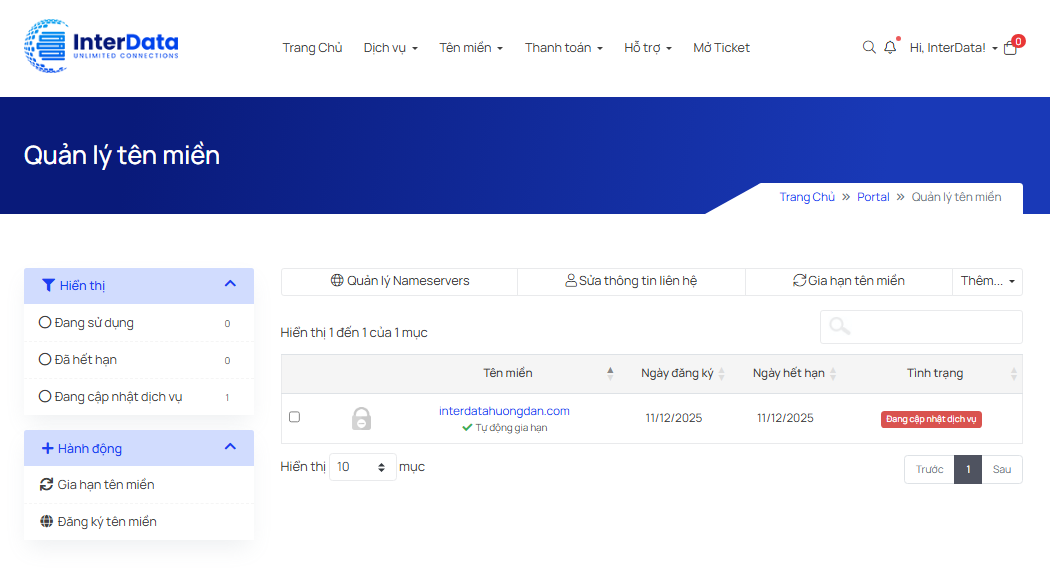The width and height of the screenshot is (1050, 573).
Task: Select the Đang cập nhật dịch vụ filter radio
Action: [x=45, y=396]
